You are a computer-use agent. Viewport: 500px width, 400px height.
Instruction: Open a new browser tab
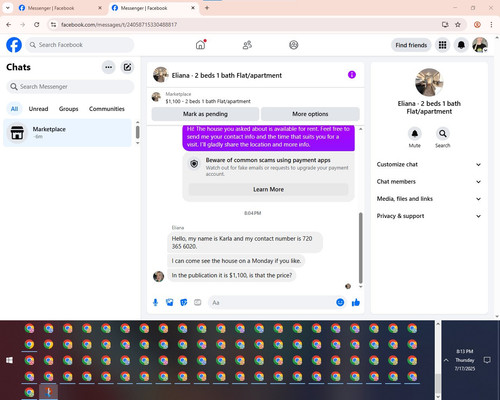[x=207, y=8]
